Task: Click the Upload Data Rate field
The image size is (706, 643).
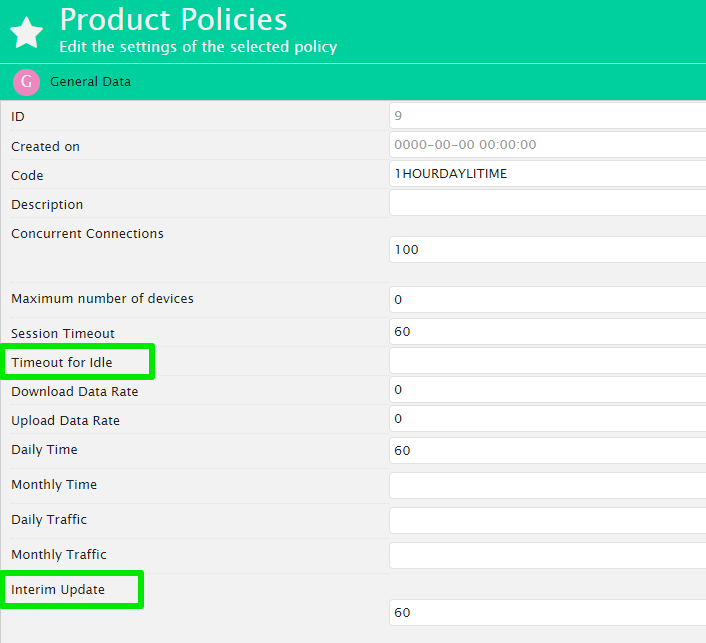Action: tap(547, 420)
